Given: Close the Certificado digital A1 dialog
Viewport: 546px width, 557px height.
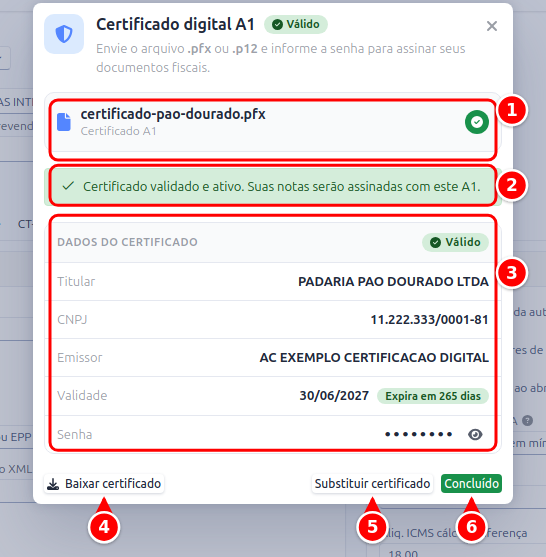Looking at the screenshot, I should pos(492,26).
